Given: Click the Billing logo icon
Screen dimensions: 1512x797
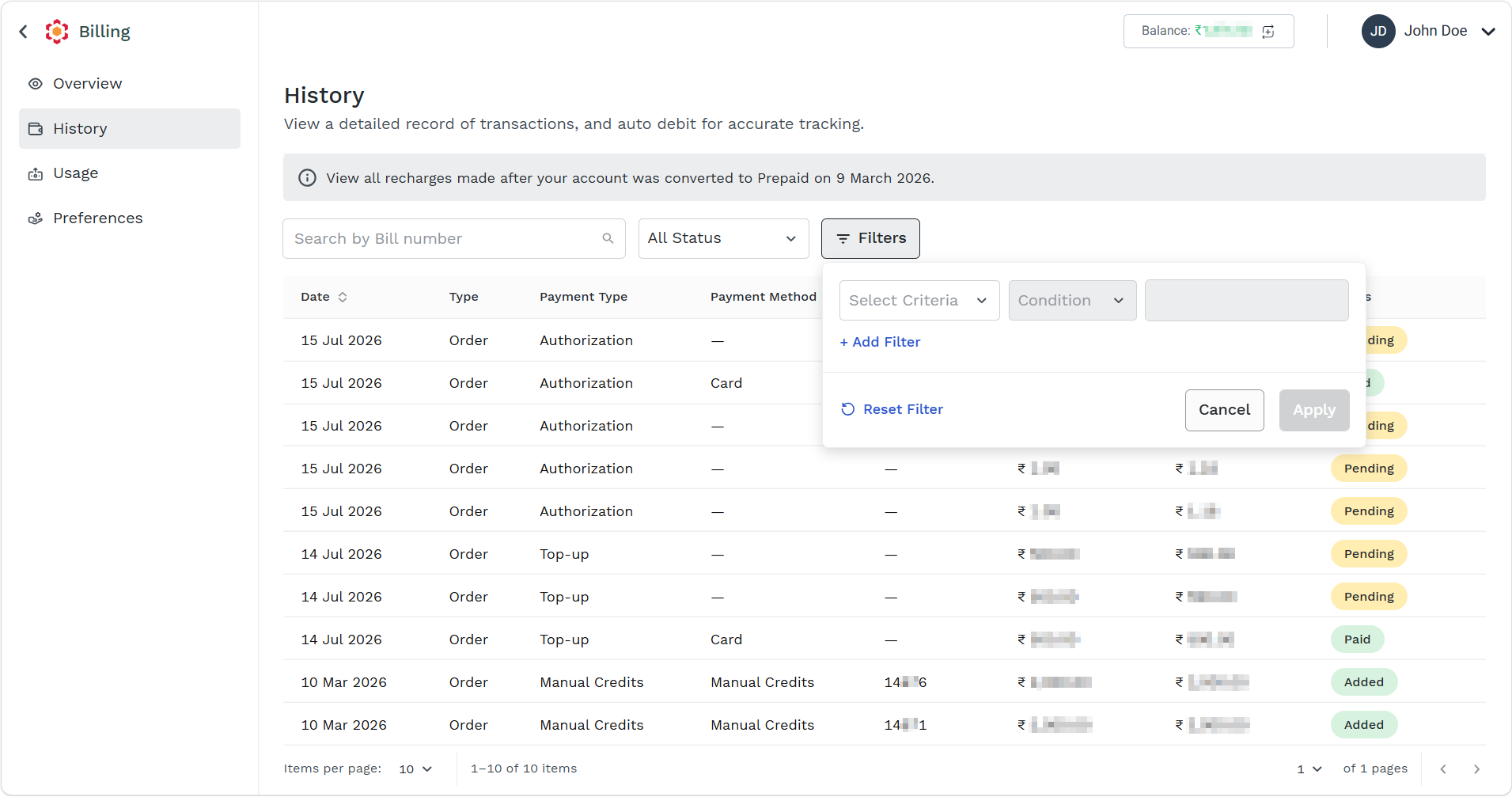Looking at the screenshot, I should click(x=57, y=32).
